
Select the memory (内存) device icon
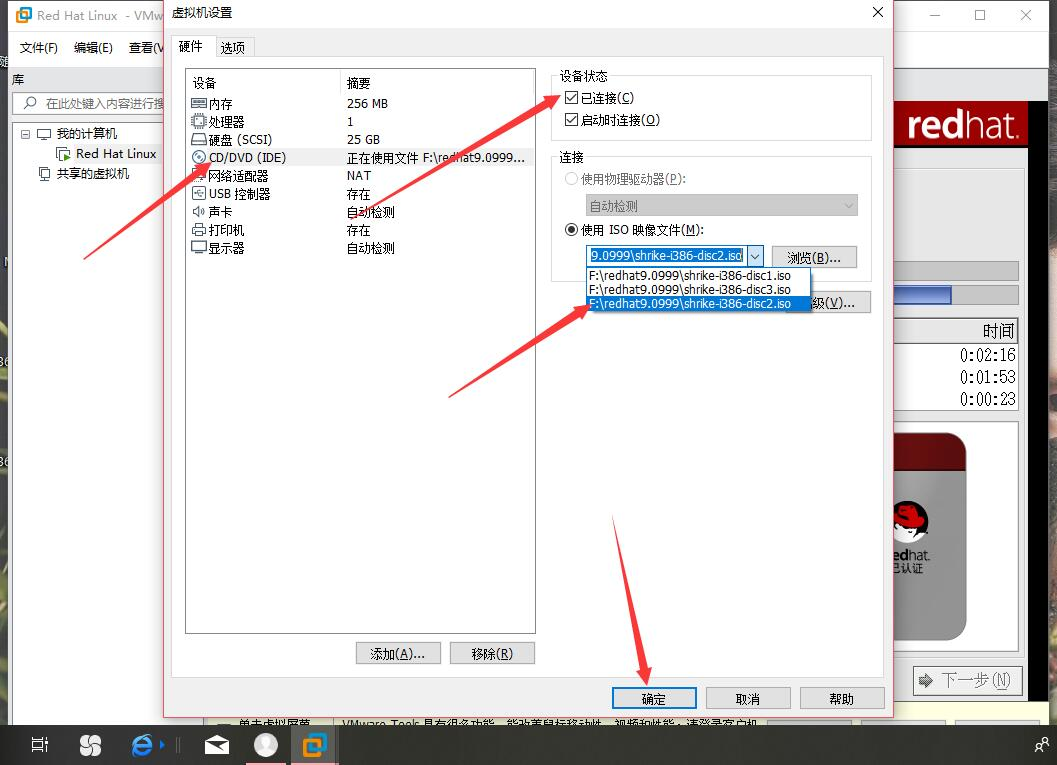pos(199,104)
